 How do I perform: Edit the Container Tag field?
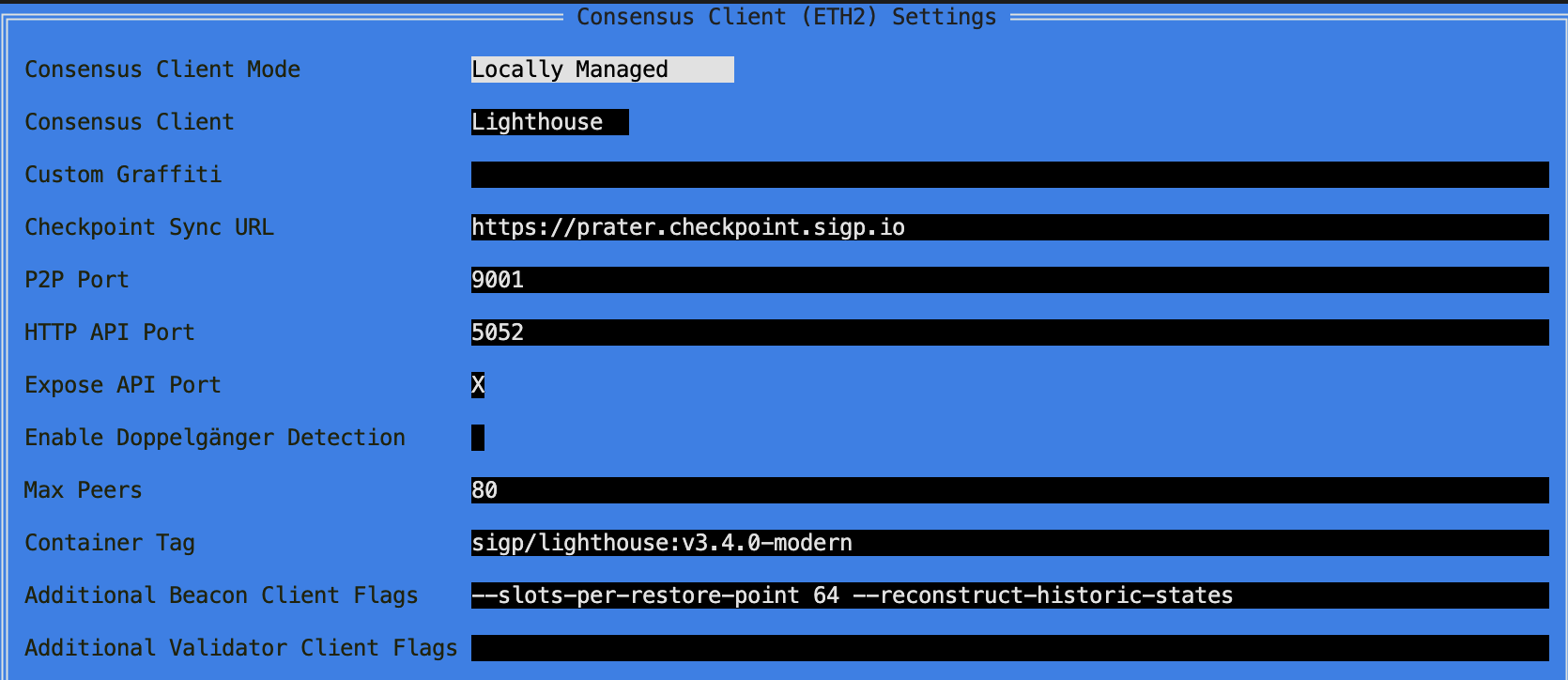pos(1009,543)
